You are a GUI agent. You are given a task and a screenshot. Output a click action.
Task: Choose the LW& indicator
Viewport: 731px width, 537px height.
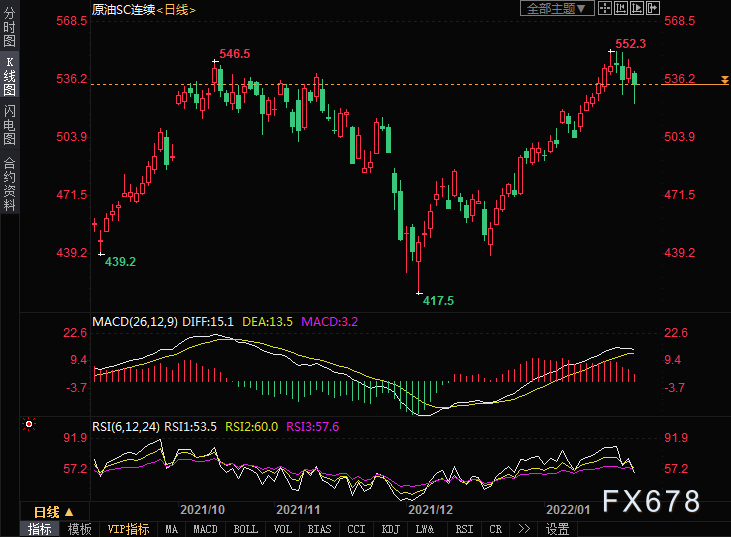[x=425, y=529]
